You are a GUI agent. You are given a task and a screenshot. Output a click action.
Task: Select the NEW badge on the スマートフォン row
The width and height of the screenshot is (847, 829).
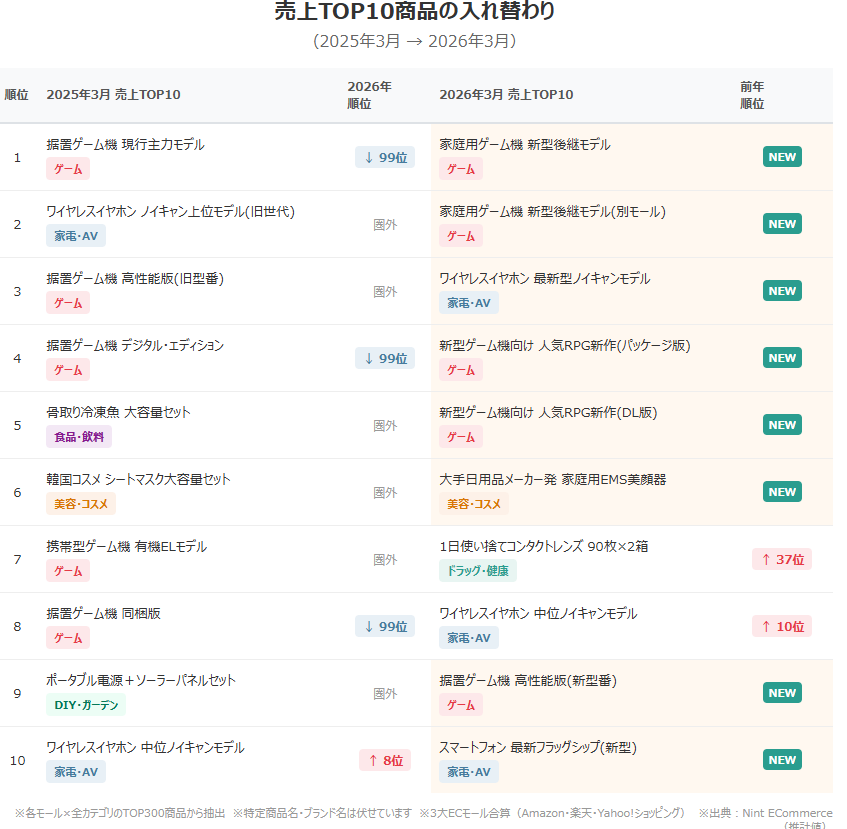pyautogui.click(x=782, y=760)
